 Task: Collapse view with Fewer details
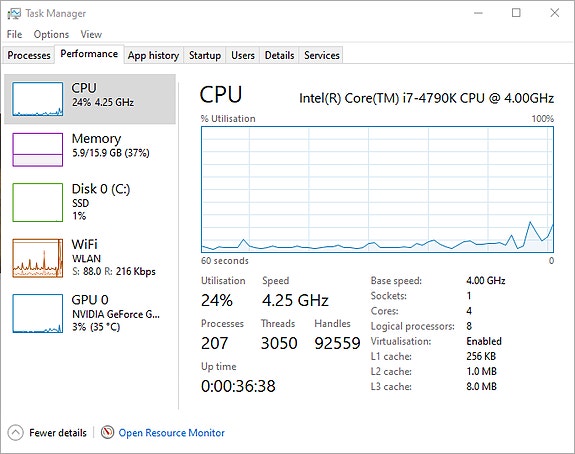(x=58, y=433)
